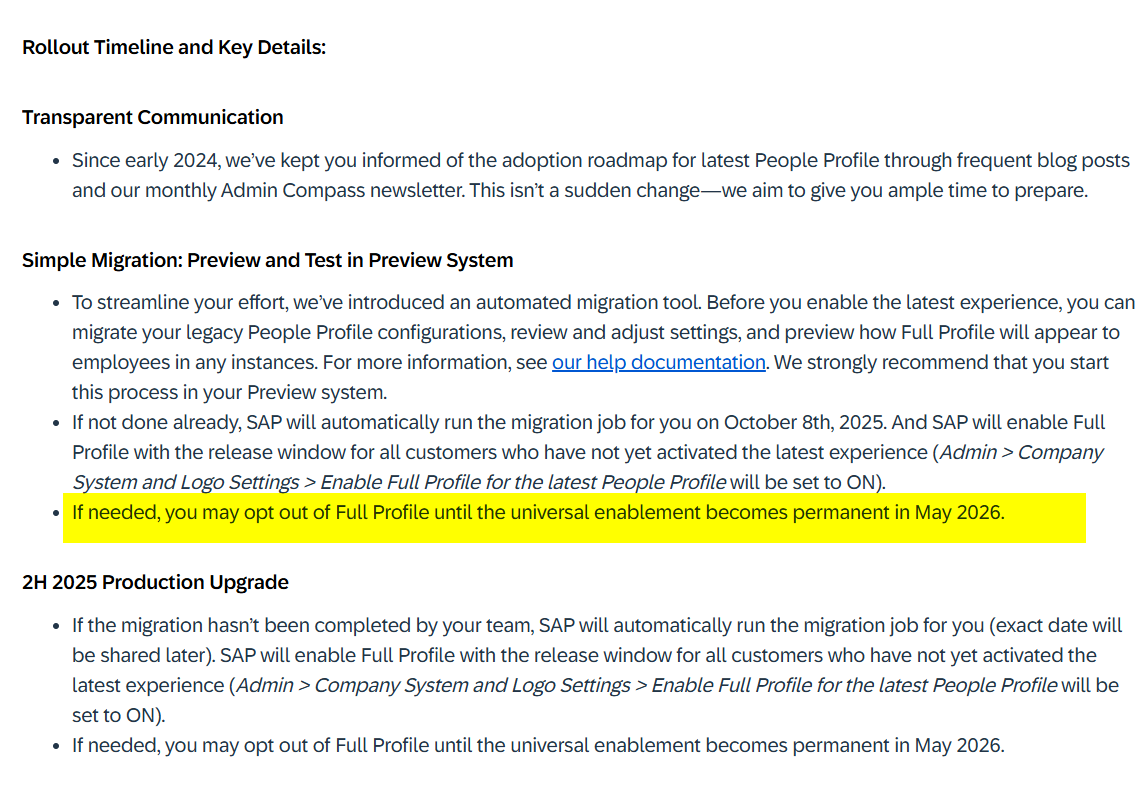Select the 'Simple Migration: Preview and Test' heading
The image size is (1140, 800).
click(x=268, y=260)
